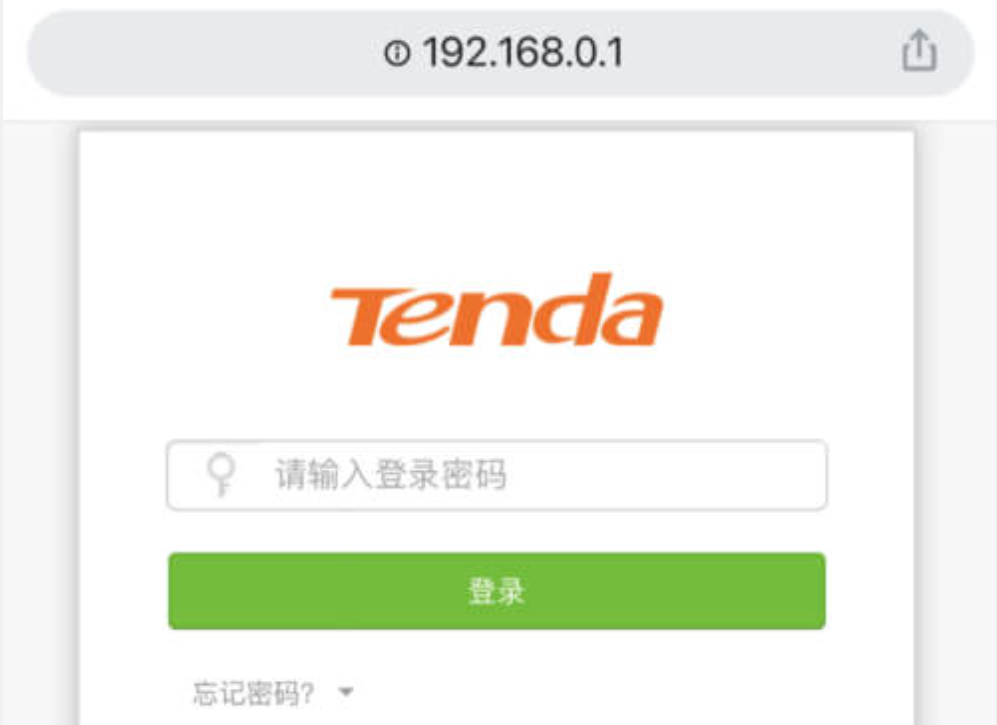Show forgot password help via triangle arrow
Image resolution: width=997 pixels, height=725 pixels.
pos(346,691)
